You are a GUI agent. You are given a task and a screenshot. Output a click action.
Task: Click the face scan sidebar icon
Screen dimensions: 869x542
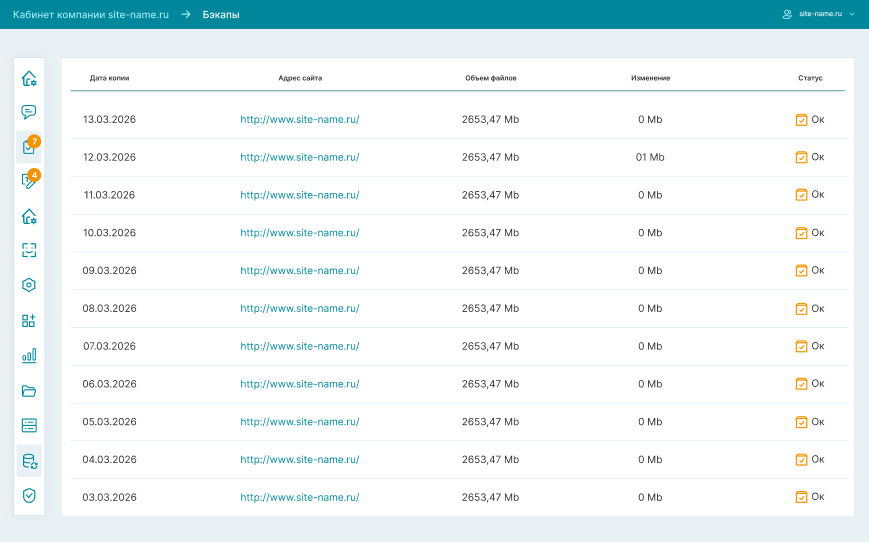(x=29, y=250)
